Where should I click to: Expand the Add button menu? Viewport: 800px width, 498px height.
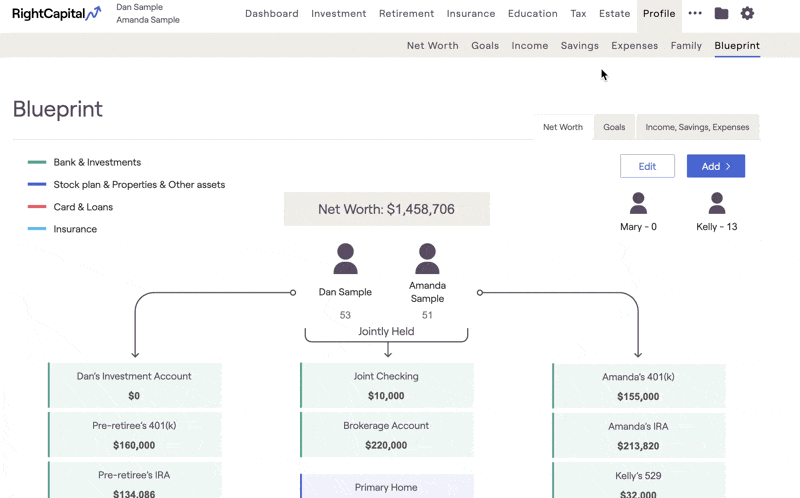[715, 166]
